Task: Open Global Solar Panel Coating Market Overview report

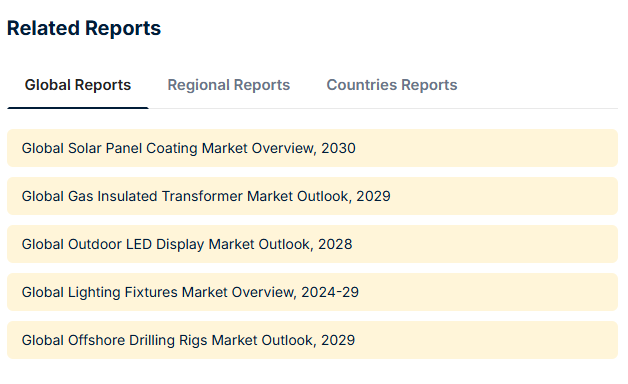Action: pyautogui.click(x=188, y=148)
